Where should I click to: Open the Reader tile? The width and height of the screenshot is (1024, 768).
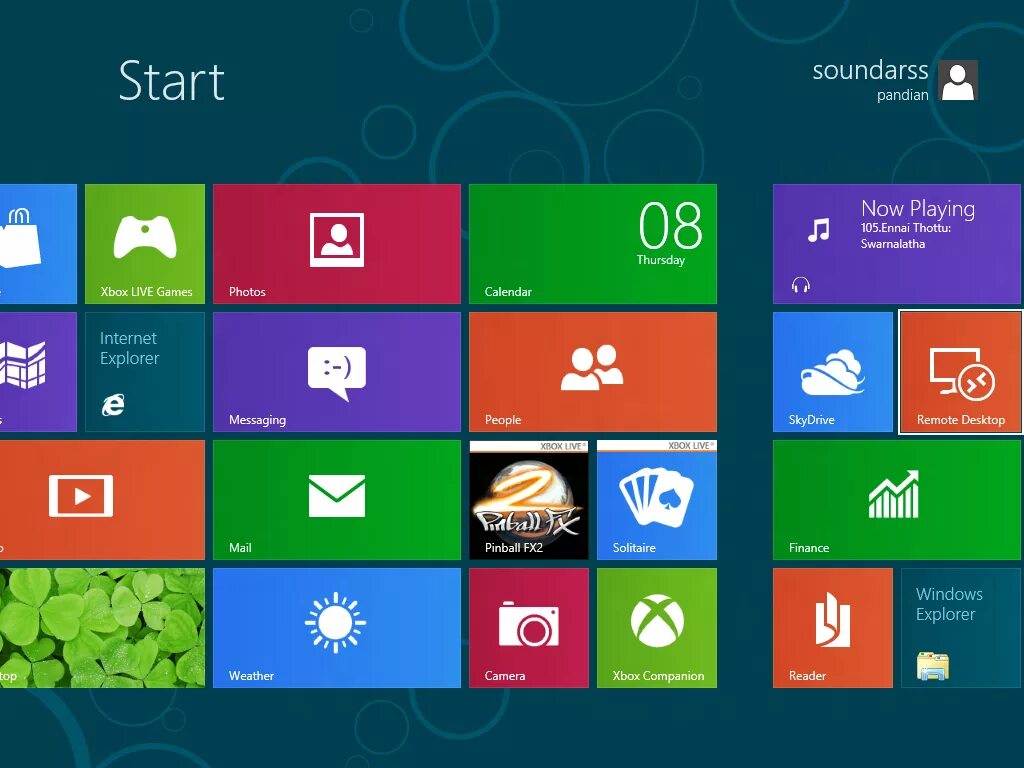833,628
